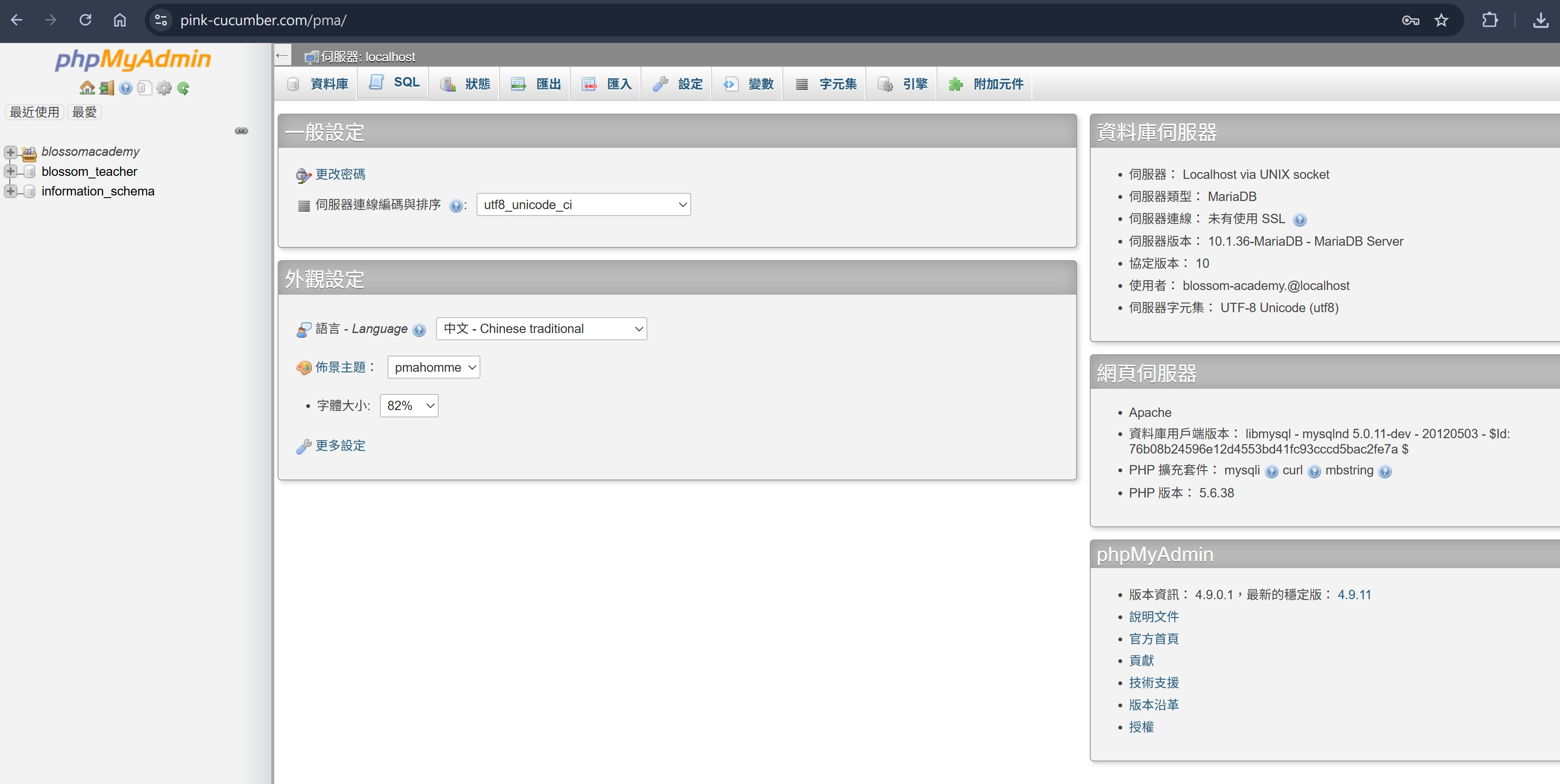
Task: Click help icon beside 伺服器連線編碼與排序
Action: [456, 206]
